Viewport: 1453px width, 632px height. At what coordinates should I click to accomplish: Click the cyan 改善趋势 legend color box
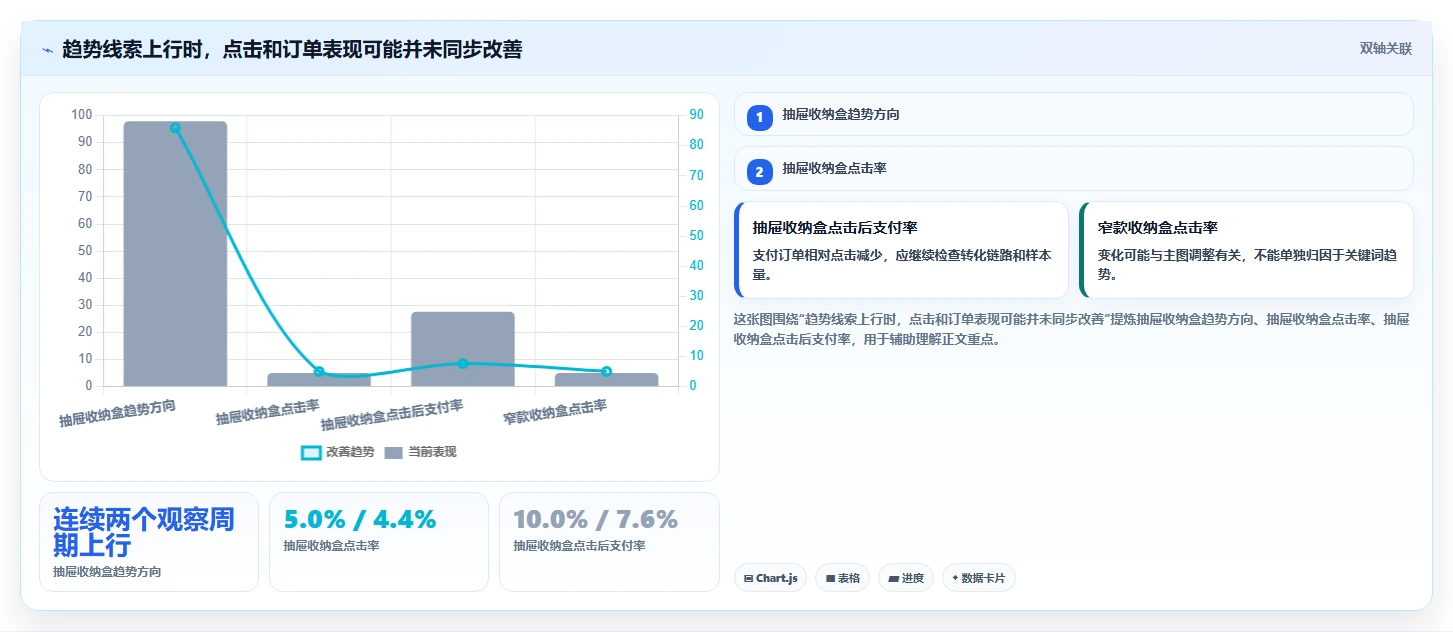(x=311, y=452)
